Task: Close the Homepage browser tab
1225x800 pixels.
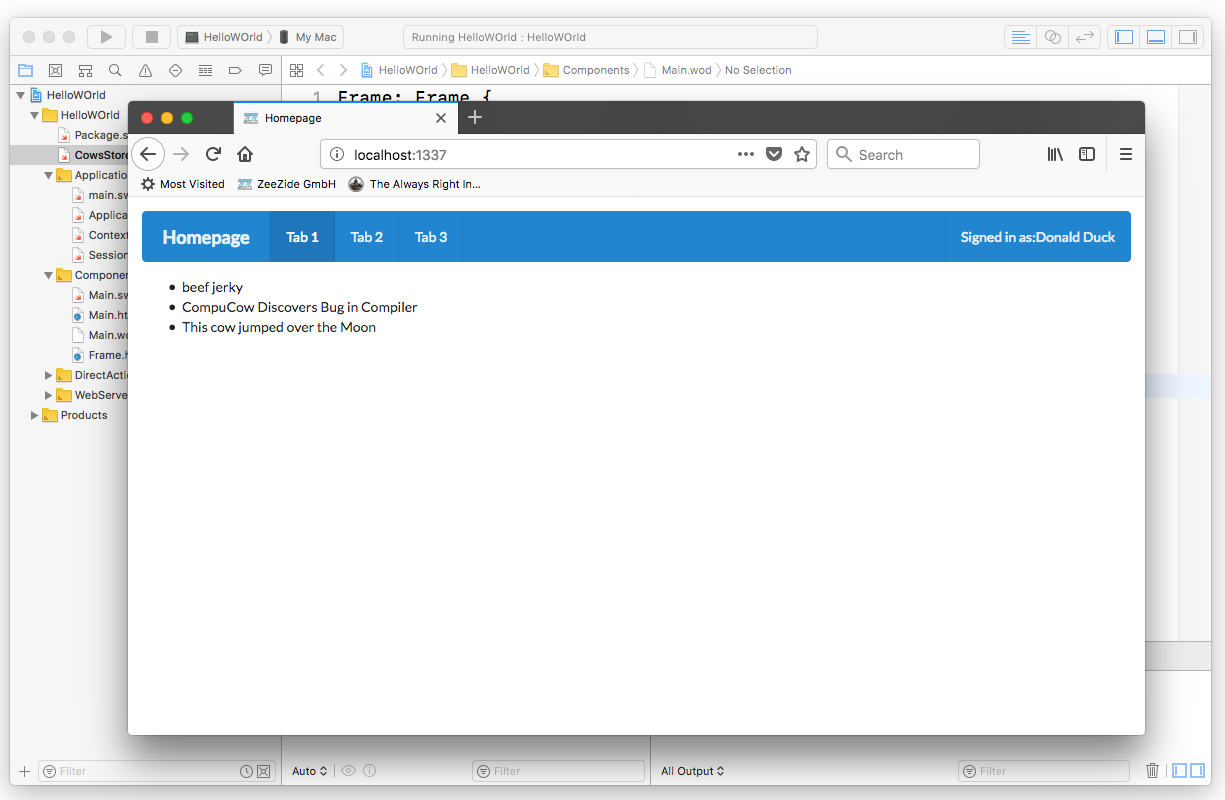Action: (x=441, y=118)
